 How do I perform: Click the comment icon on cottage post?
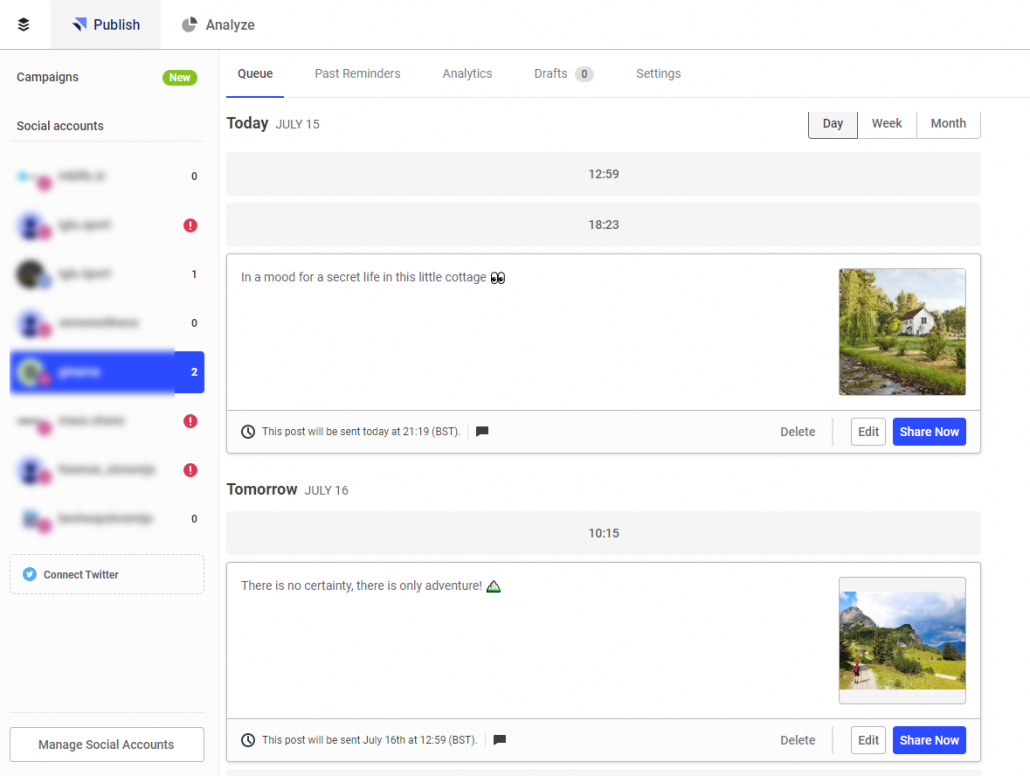pyautogui.click(x=482, y=432)
